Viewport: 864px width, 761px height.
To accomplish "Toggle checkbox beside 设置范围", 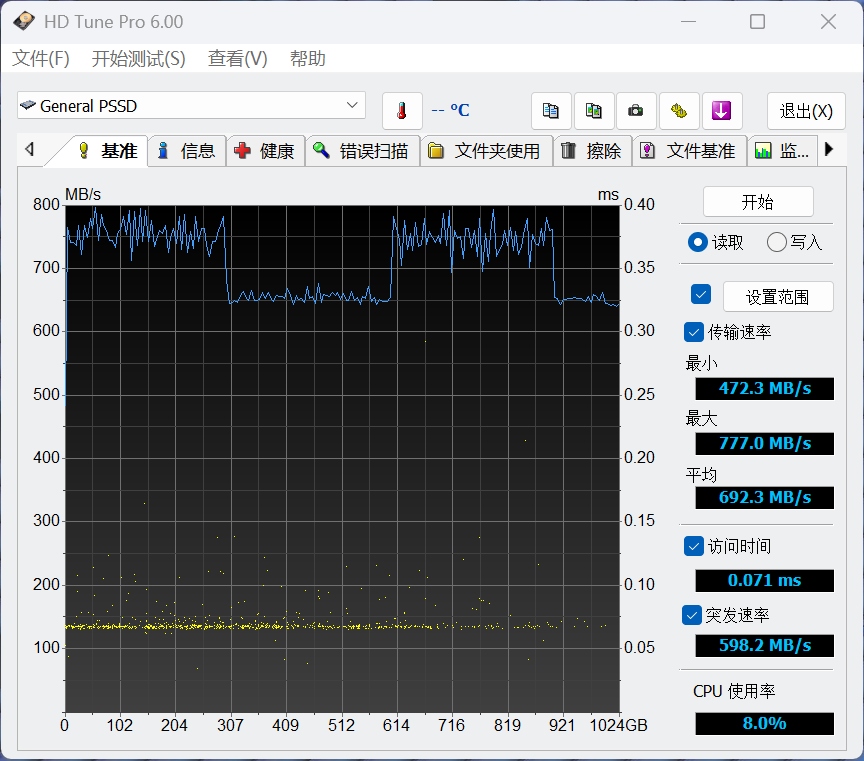I will pyautogui.click(x=700, y=294).
